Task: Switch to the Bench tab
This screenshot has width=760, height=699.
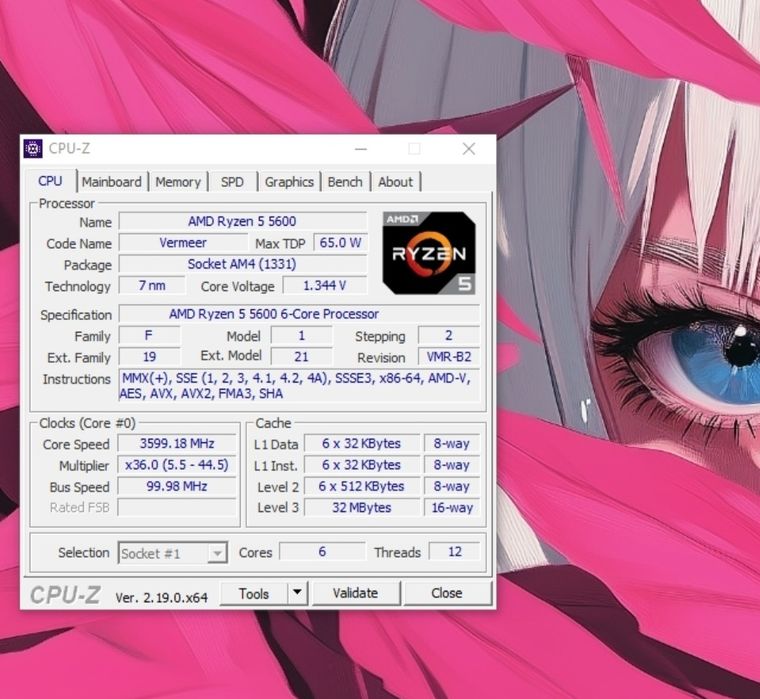Action: [x=345, y=182]
